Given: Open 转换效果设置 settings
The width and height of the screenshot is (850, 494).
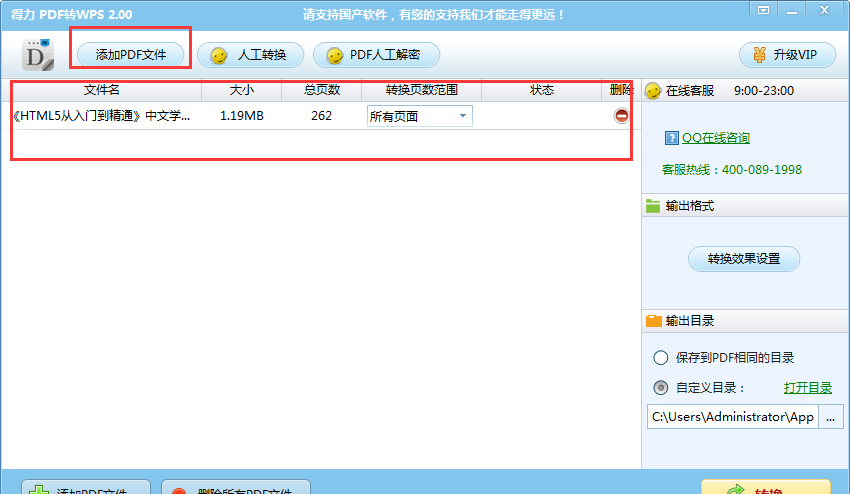Looking at the screenshot, I should pyautogui.click(x=744, y=259).
